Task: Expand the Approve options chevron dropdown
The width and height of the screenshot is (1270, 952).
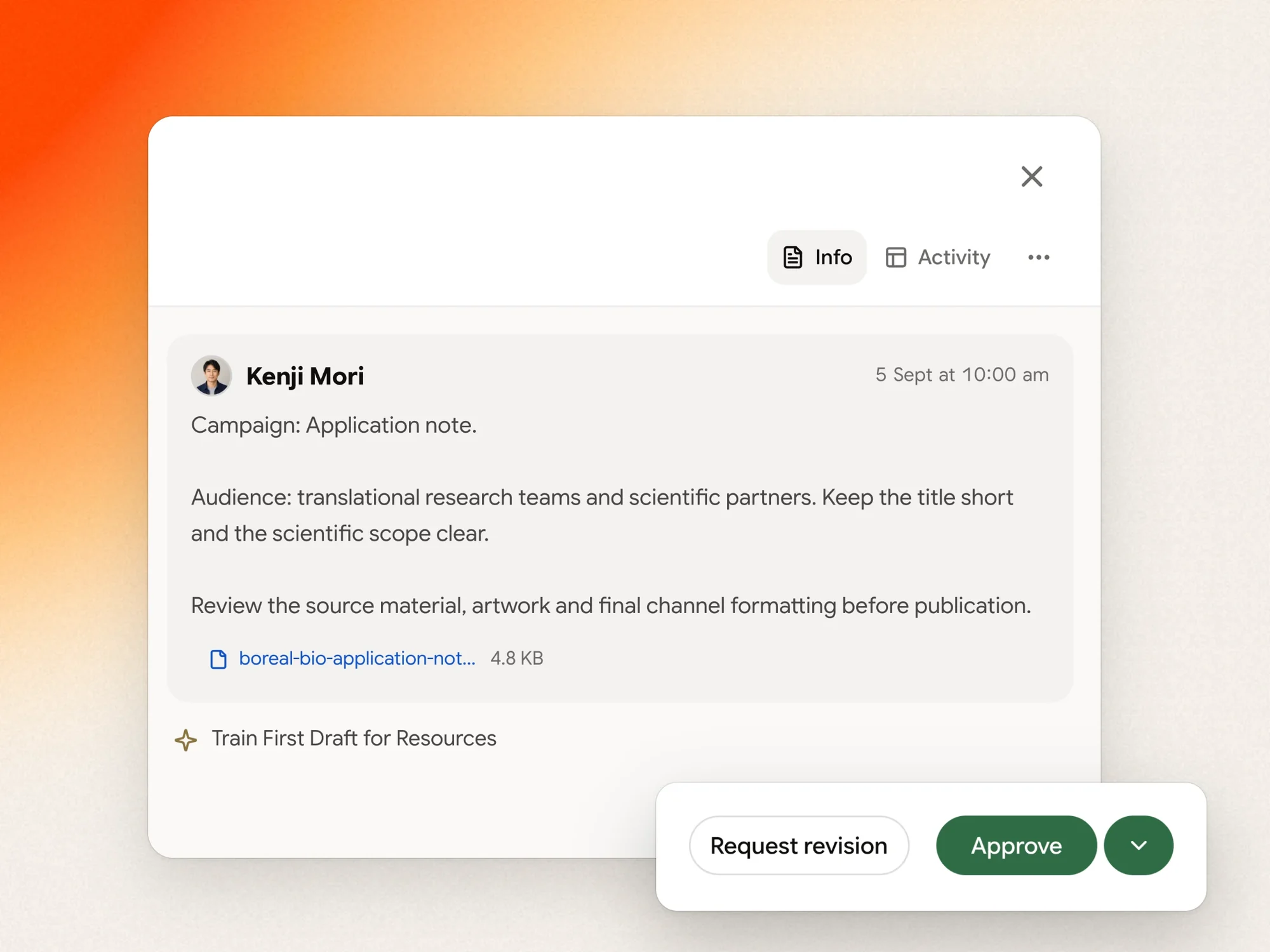Action: click(x=1139, y=845)
